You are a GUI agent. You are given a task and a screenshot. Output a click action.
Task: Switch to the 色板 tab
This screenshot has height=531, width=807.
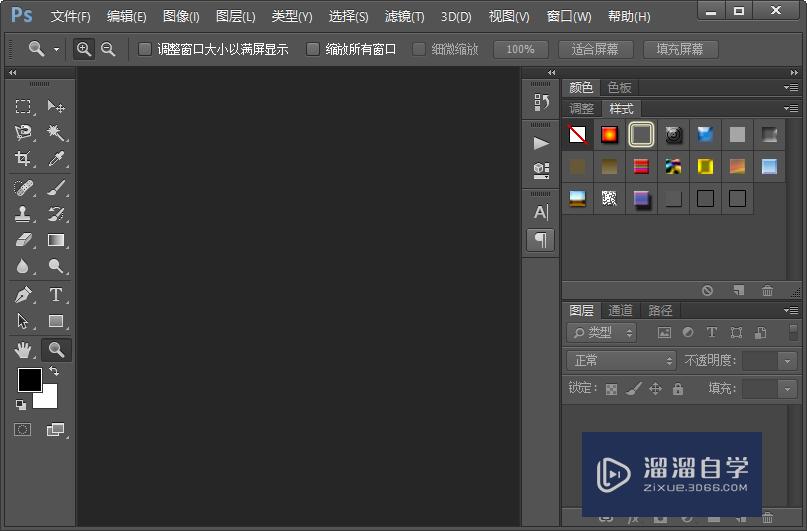point(619,87)
